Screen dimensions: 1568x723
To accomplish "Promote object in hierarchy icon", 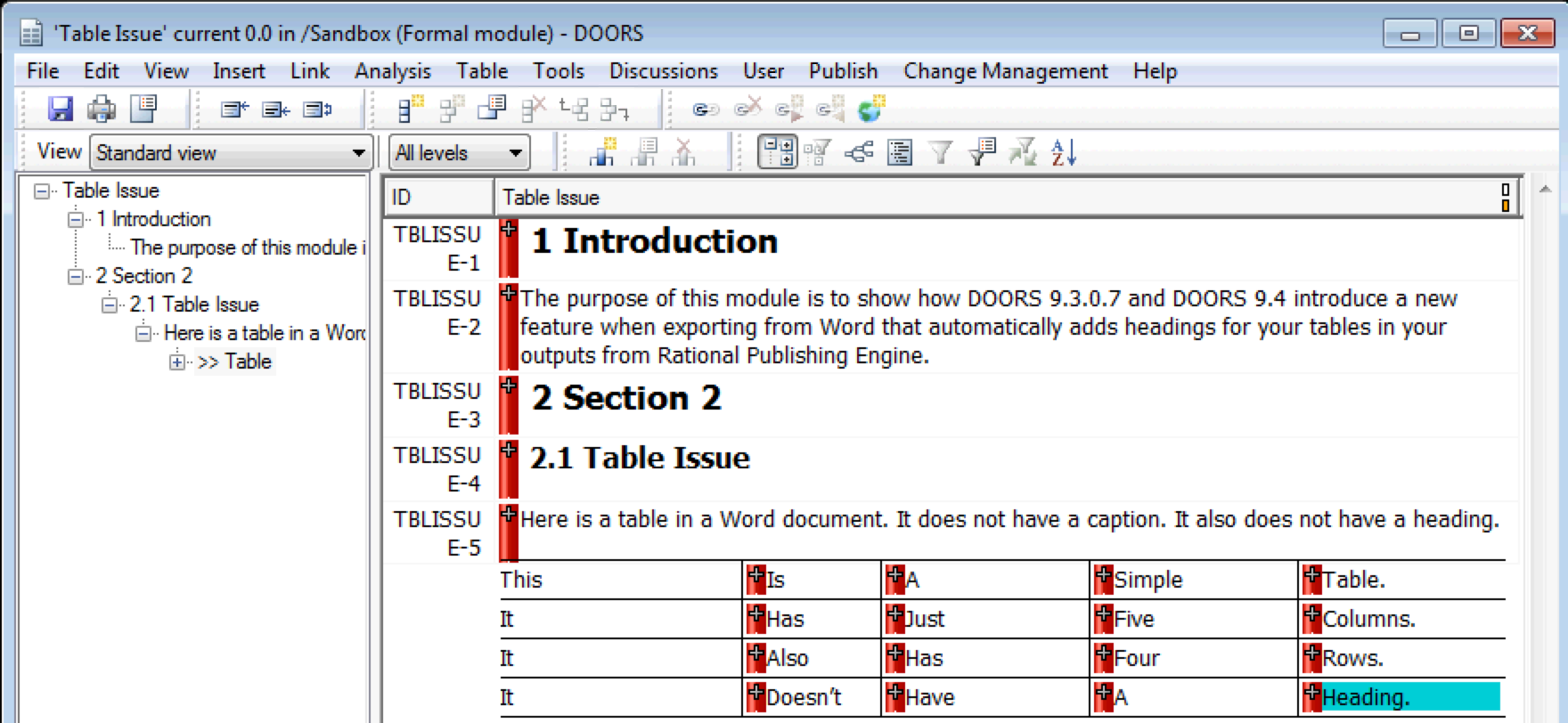I will [575, 110].
